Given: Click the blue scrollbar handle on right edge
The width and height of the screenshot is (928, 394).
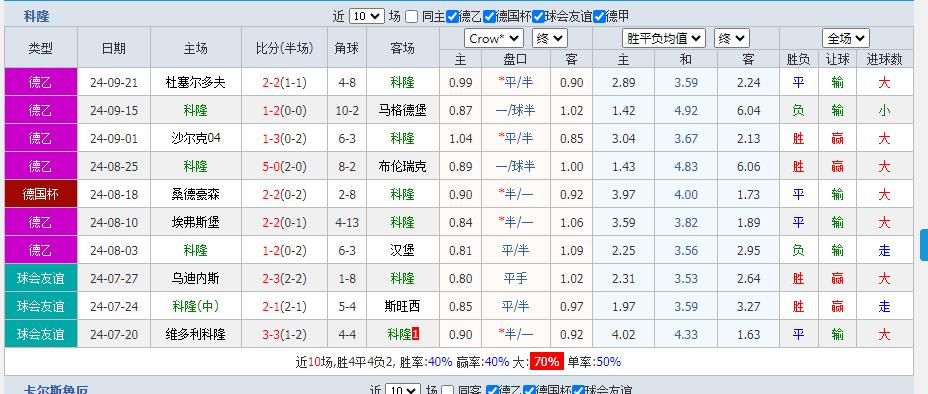Looking at the screenshot, I should click(924, 245).
